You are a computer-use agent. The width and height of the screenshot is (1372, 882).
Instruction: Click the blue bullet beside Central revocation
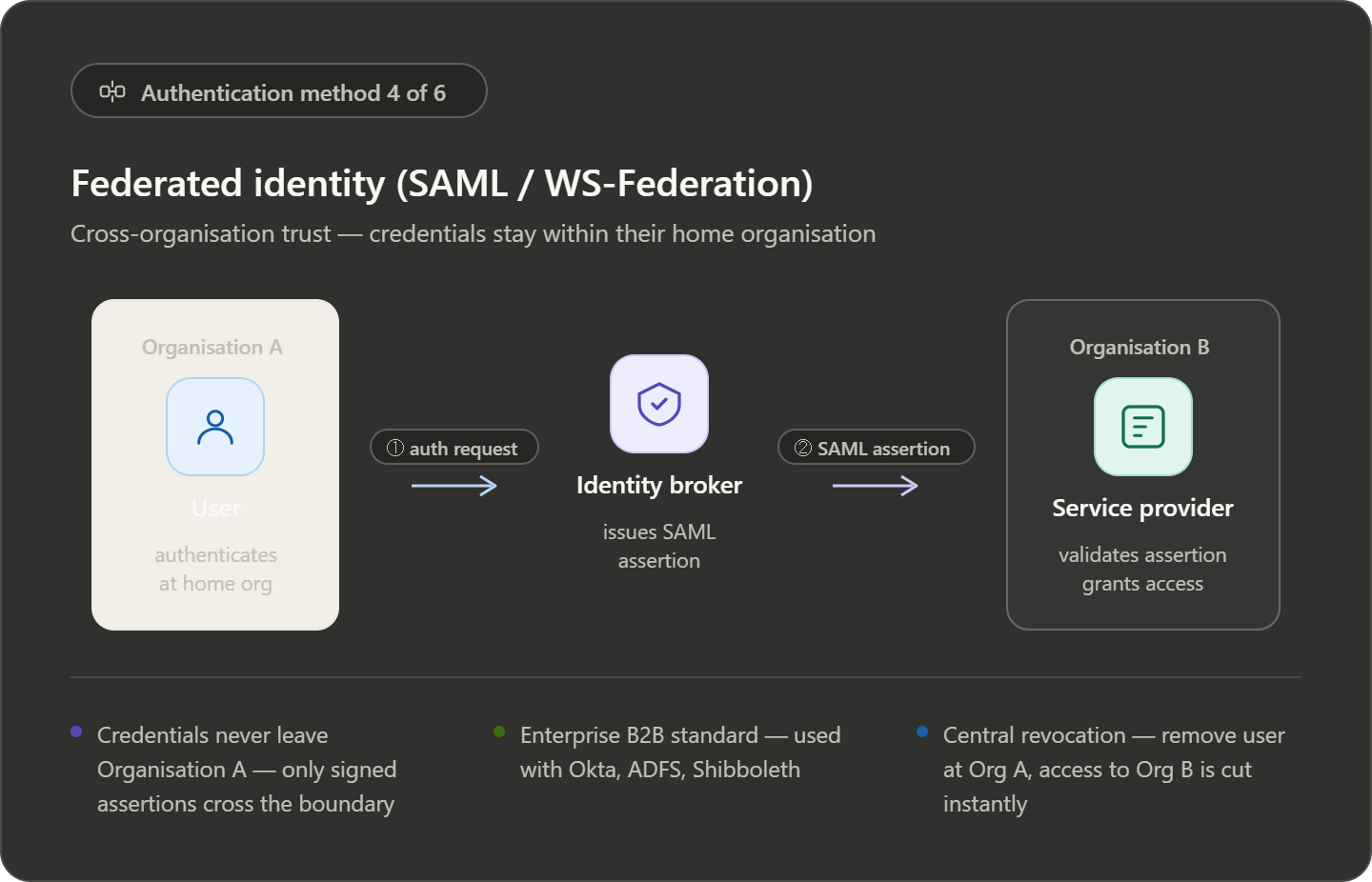coord(922,732)
